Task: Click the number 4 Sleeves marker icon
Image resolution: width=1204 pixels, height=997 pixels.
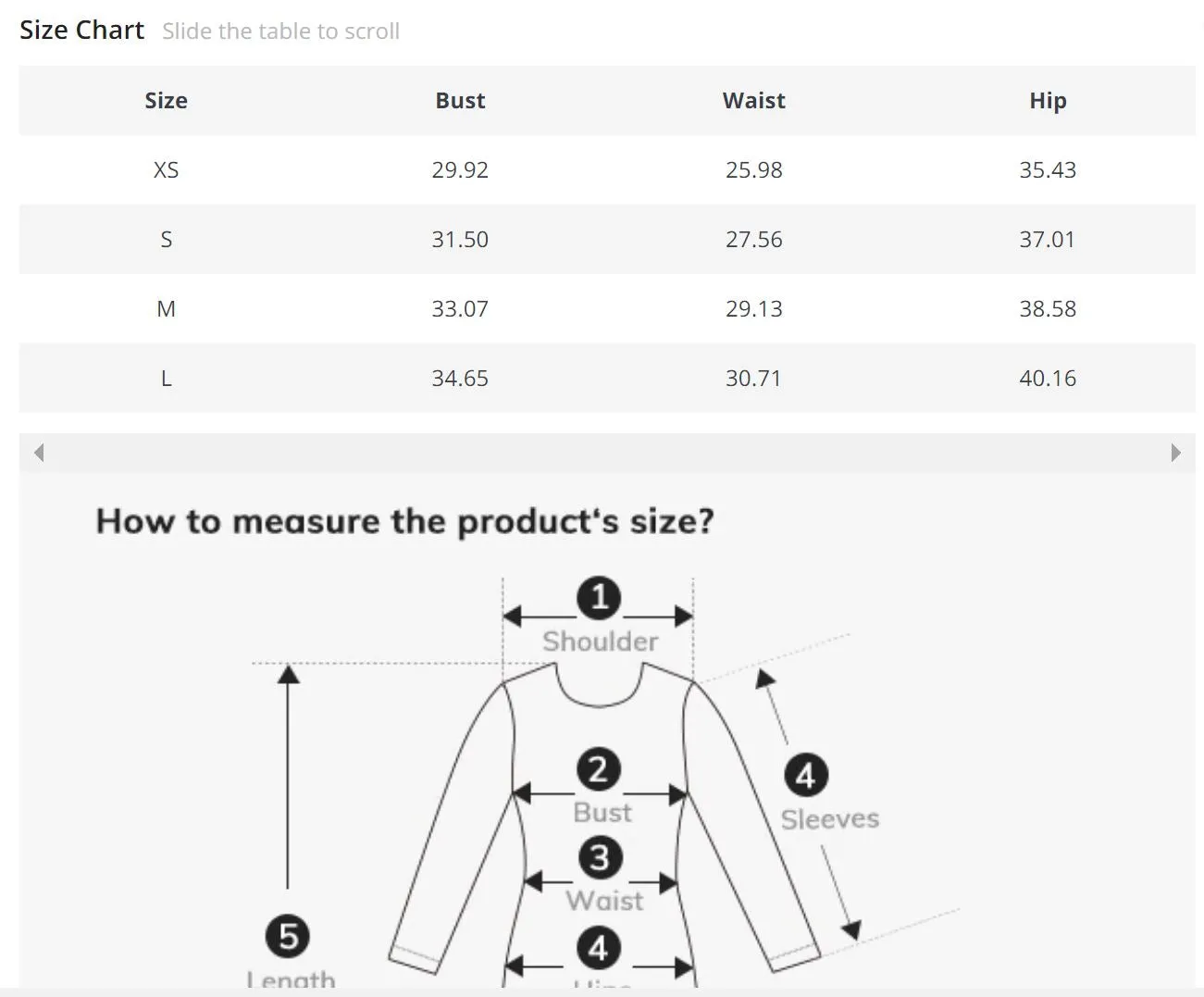Action: [x=805, y=776]
